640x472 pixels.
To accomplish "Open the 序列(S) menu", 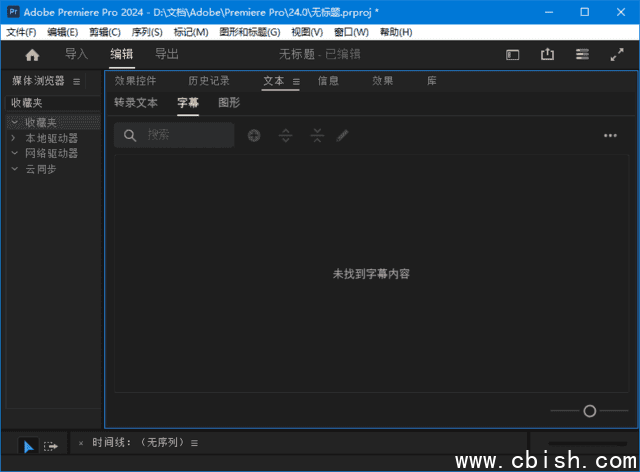I will click(147, 32).
